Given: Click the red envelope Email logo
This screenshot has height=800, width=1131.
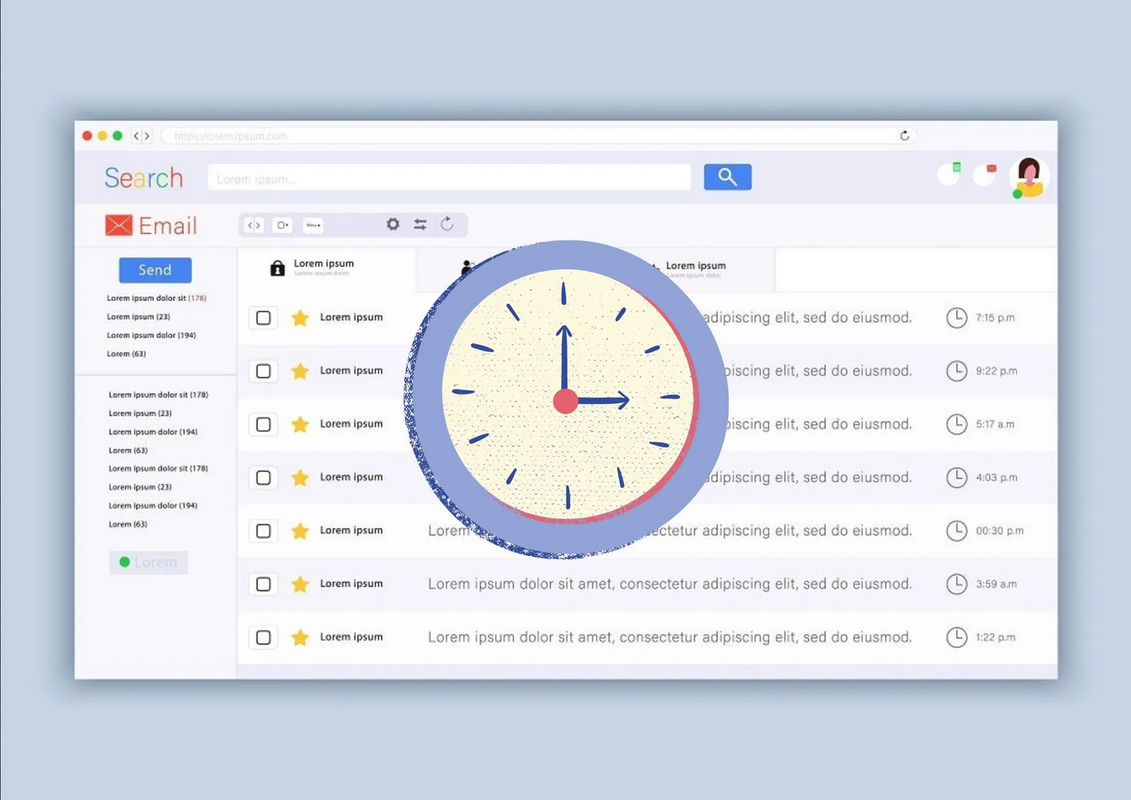Looking at the screenshot, I should [x=151, y=226].
